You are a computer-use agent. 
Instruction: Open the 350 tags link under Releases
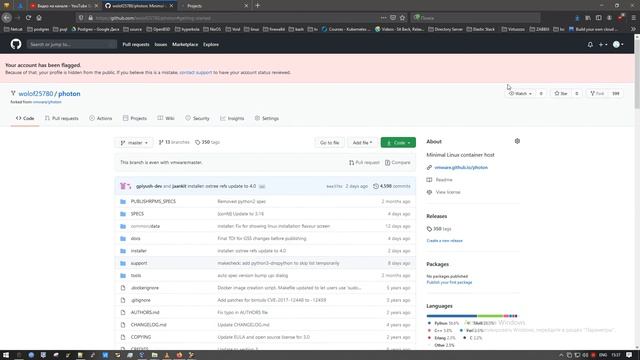[x=439, y=229]
